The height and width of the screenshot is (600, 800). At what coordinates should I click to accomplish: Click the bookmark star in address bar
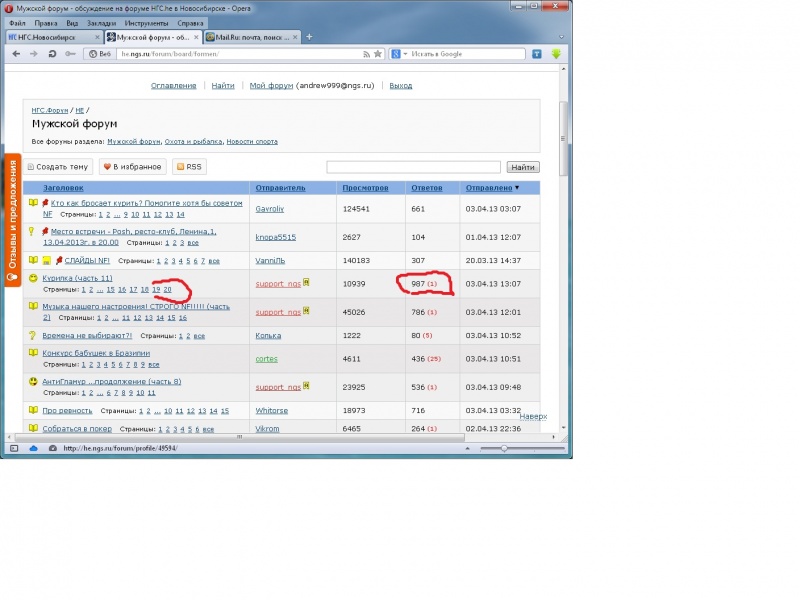378,54
